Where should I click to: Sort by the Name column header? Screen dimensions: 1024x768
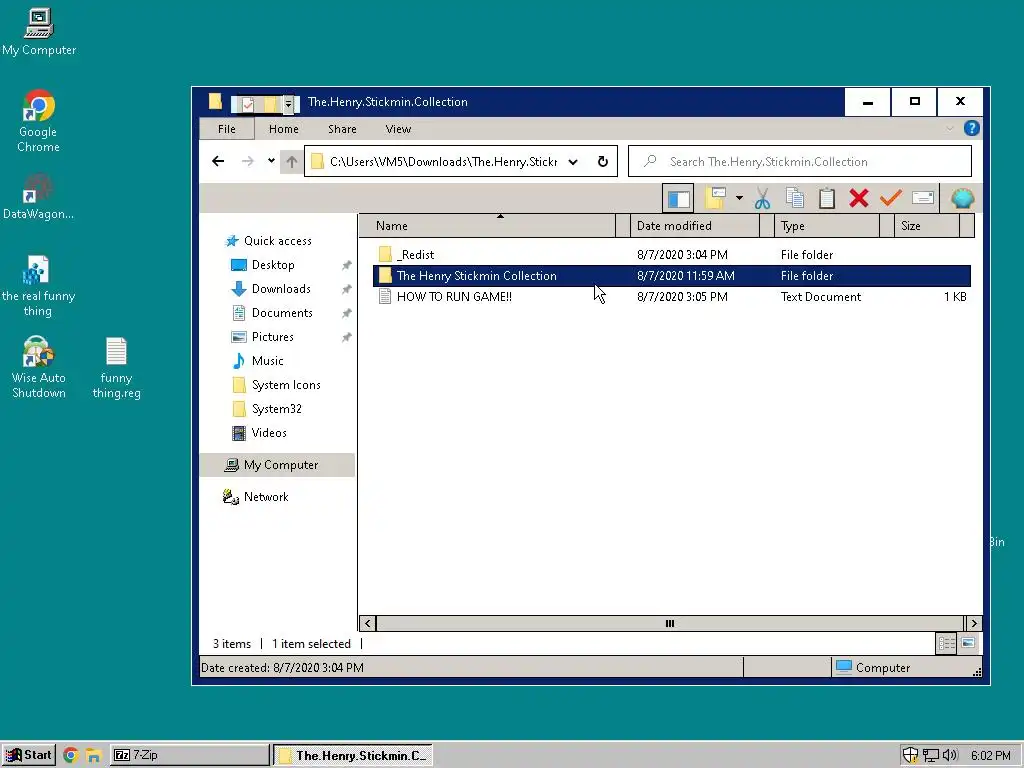coord(487,226)
